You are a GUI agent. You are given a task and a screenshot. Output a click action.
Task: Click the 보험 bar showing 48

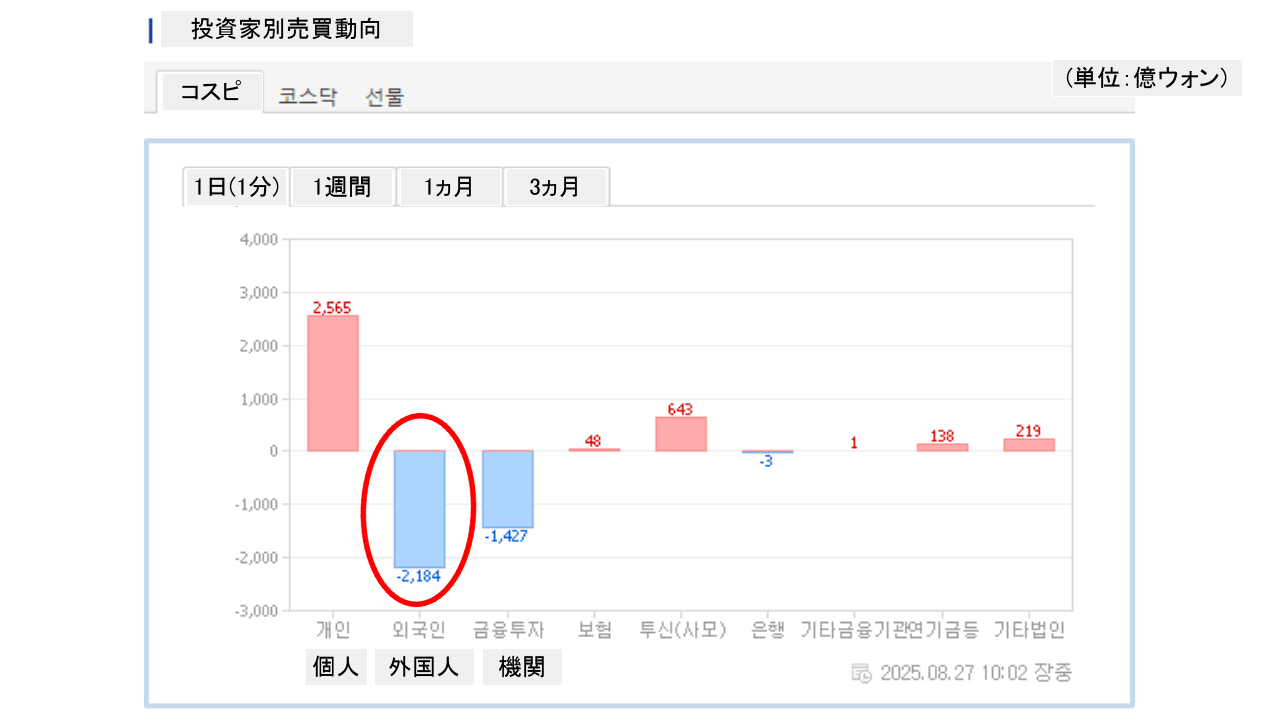click(594, 449)
